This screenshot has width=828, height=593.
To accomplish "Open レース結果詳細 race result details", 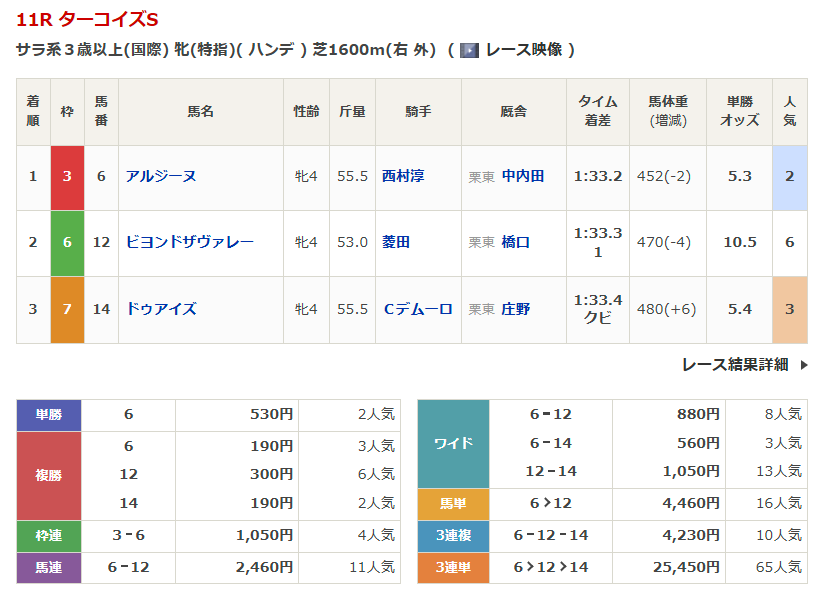I will click(x=735, y=364).
